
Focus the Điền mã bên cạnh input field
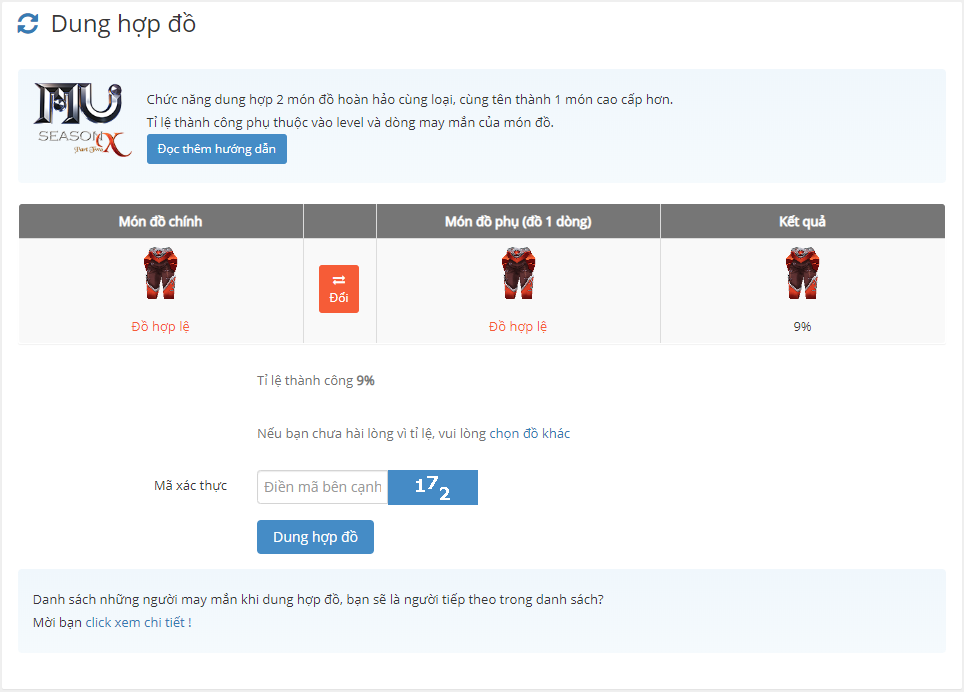pos(322,487)
